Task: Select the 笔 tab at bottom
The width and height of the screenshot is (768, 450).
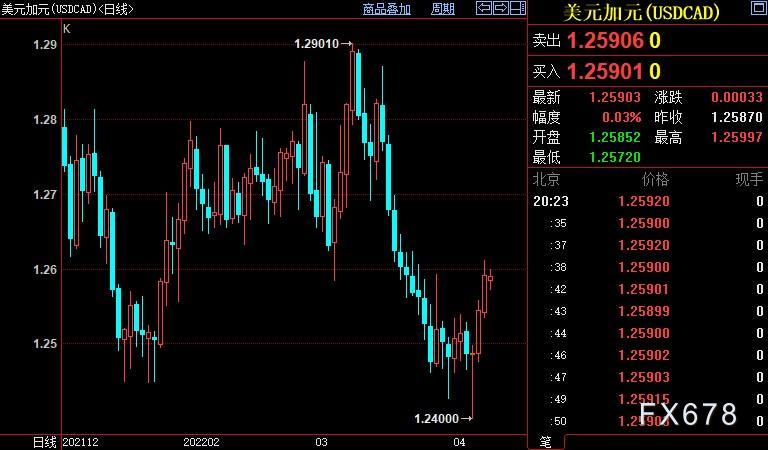Action: click(x=546, y=442)
